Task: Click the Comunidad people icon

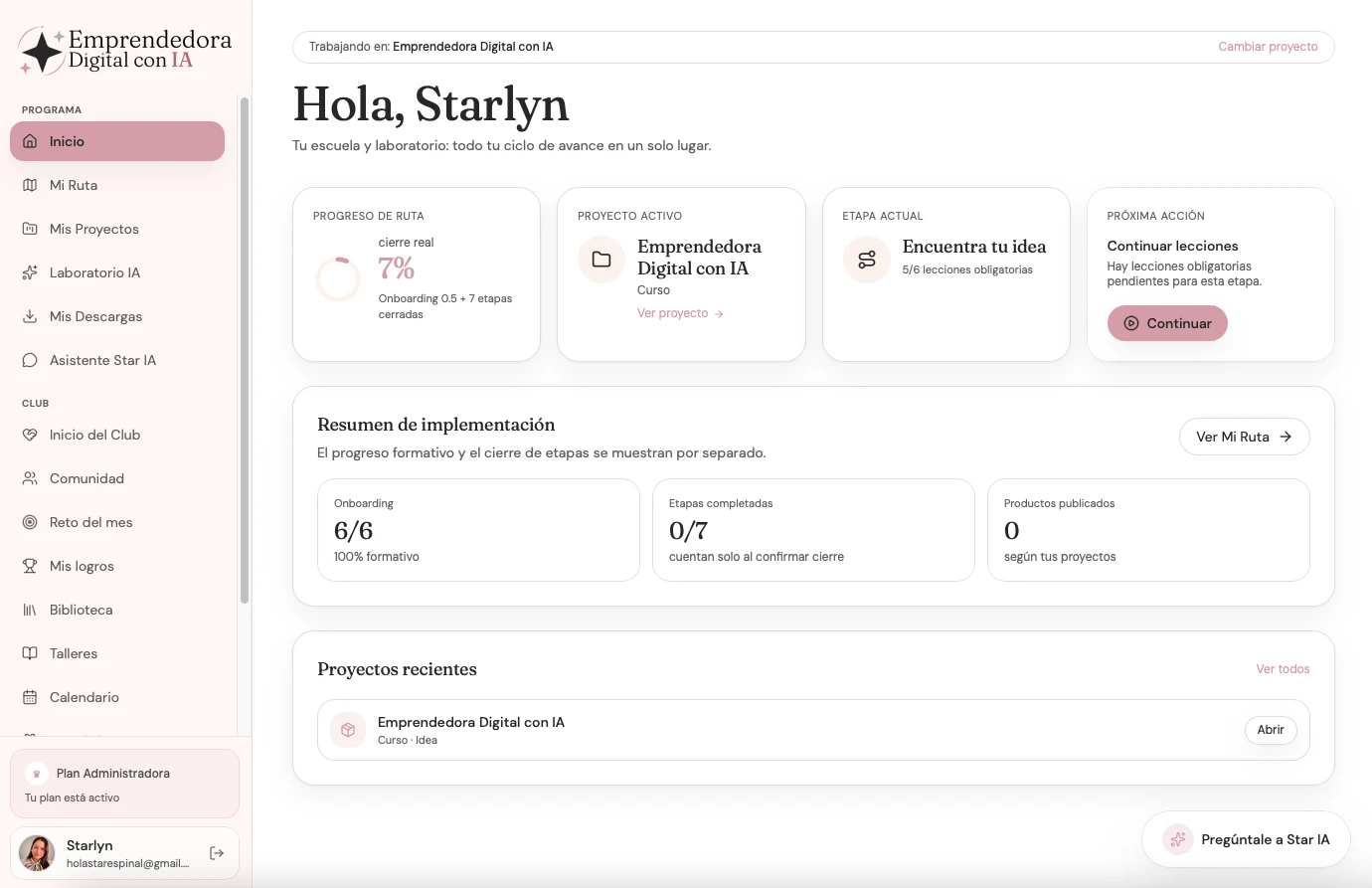Action: [x=30, y=478]
